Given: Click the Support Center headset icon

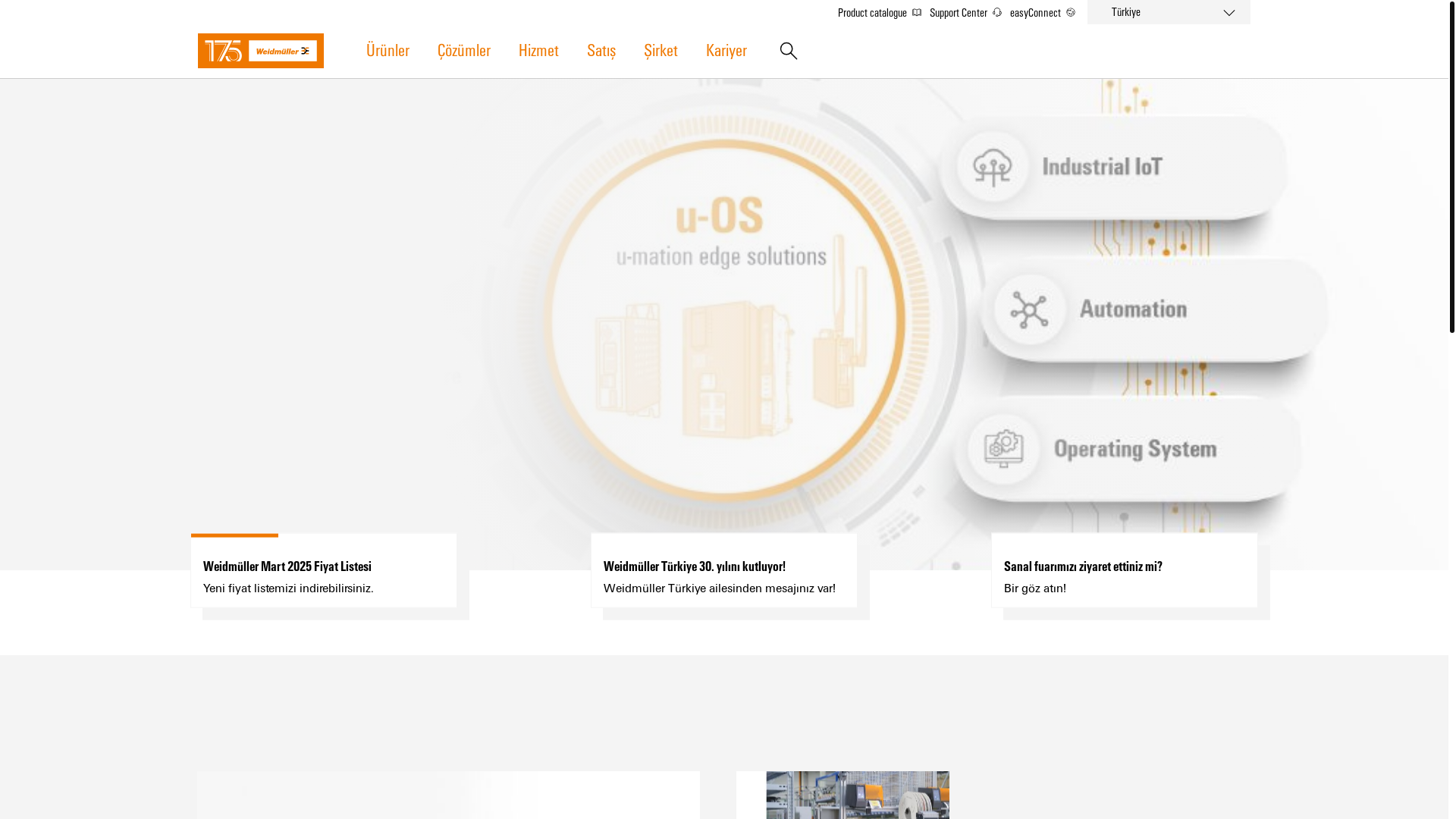Looking at the screenshot, I should 997,12.
